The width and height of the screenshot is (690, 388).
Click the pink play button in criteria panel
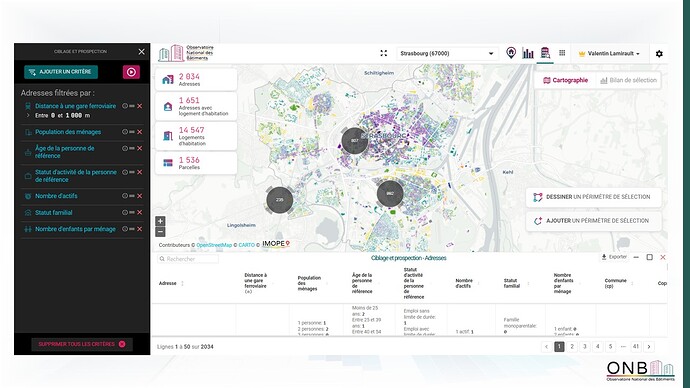(131, 72)
